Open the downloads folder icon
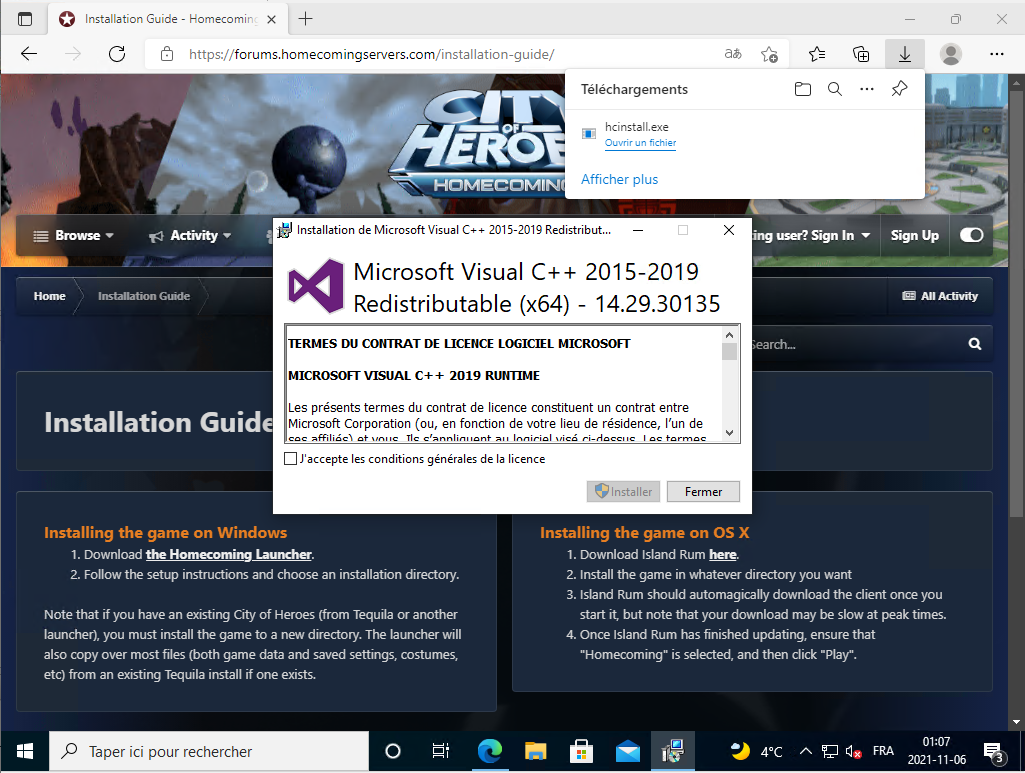 coord(802,89)
